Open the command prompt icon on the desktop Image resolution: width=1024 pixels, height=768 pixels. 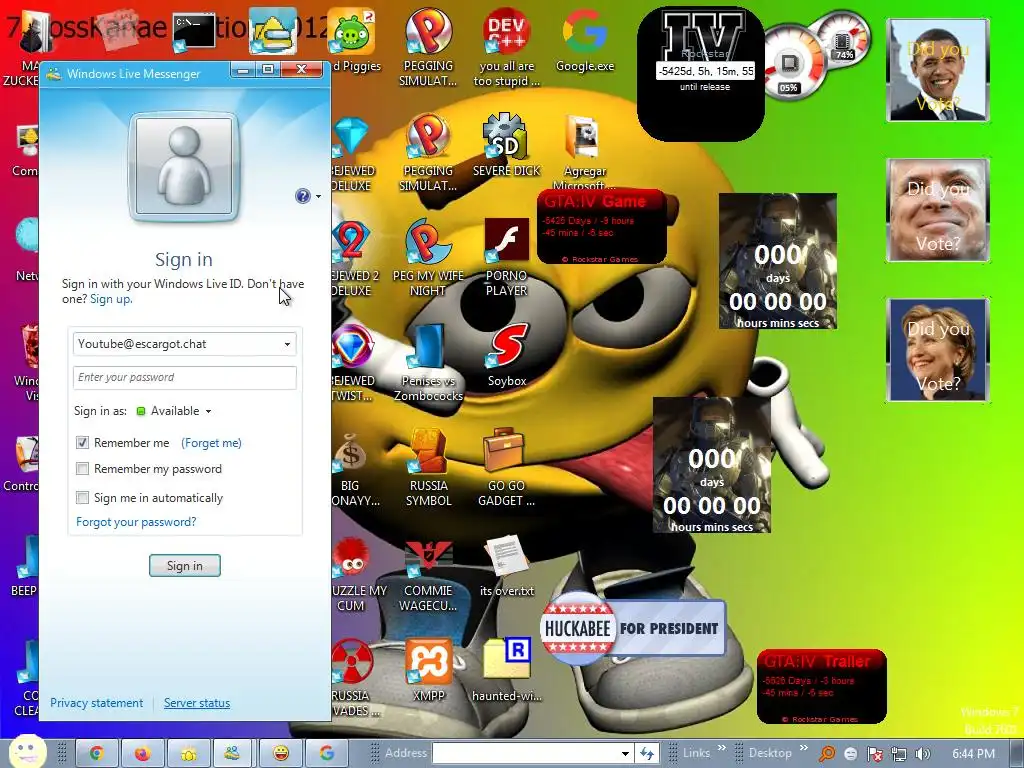195,31
